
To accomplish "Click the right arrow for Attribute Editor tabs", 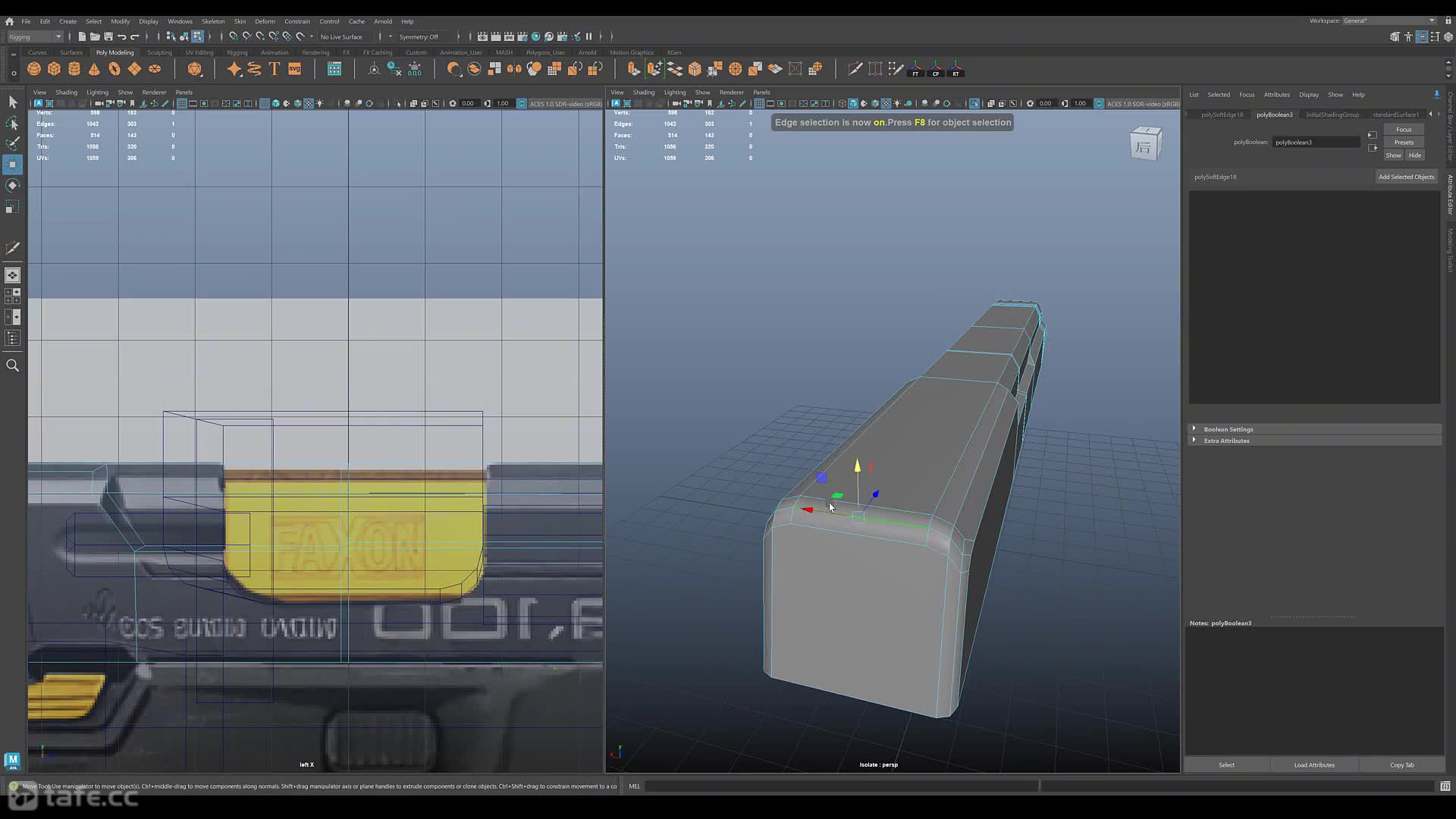I will [x=1439, y=114].
